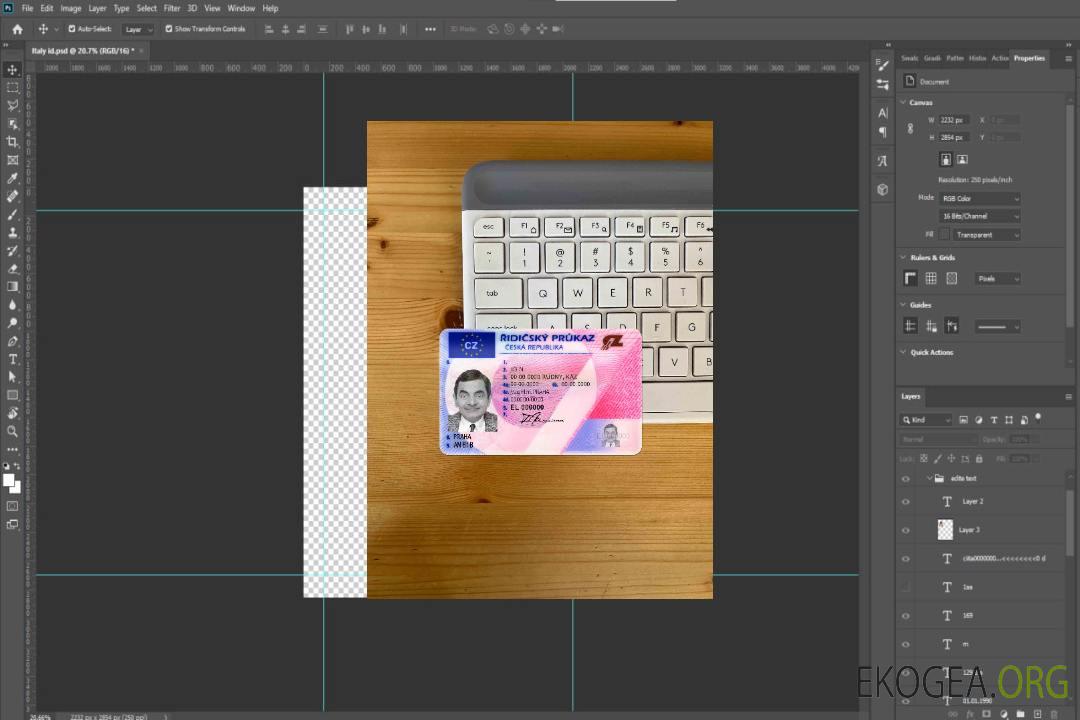Image resolution: width=1080 pixels, height=720 pixels.
Task: Open the guide line style dropdown
Action: point(997,327)
